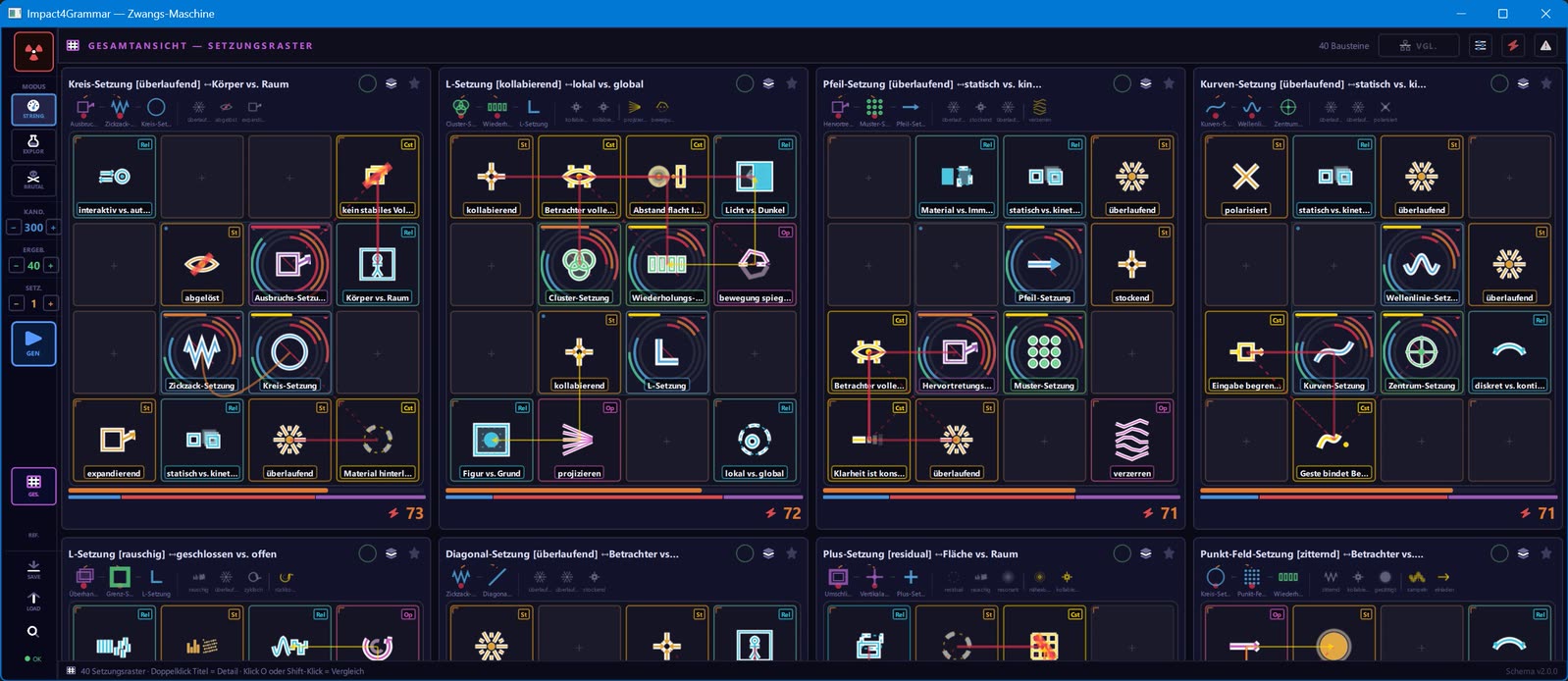Click the warning triangle icon top right
The width and height of the screenshot is (1568, 681).
pos(1545,46)
